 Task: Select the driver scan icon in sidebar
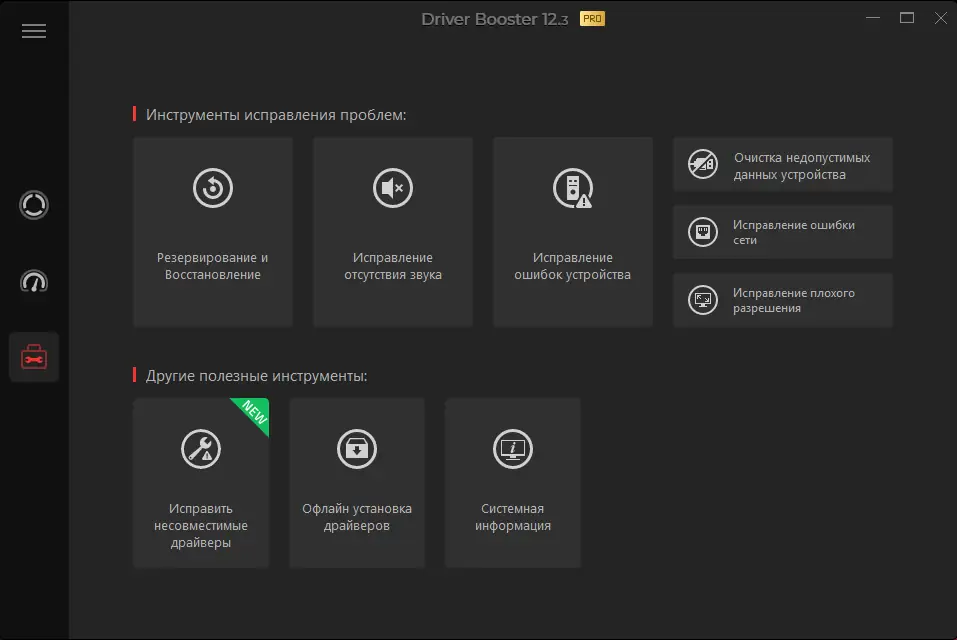point(34,204)
